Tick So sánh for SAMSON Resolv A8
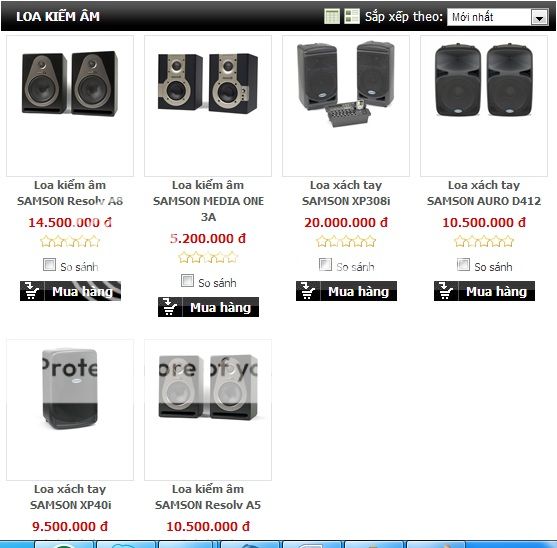The width and height of the screenshot is (557, 548). pyautogui.click(x=49, y=265)
